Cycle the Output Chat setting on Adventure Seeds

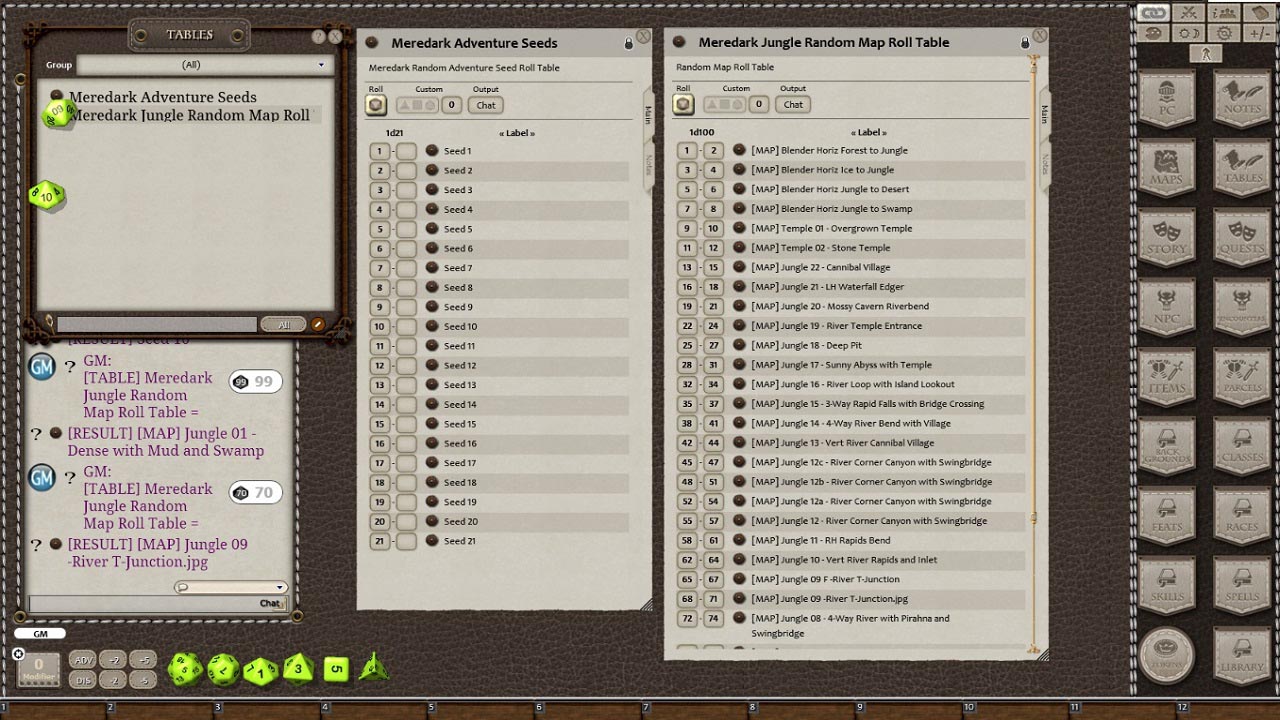click(485, 105)
